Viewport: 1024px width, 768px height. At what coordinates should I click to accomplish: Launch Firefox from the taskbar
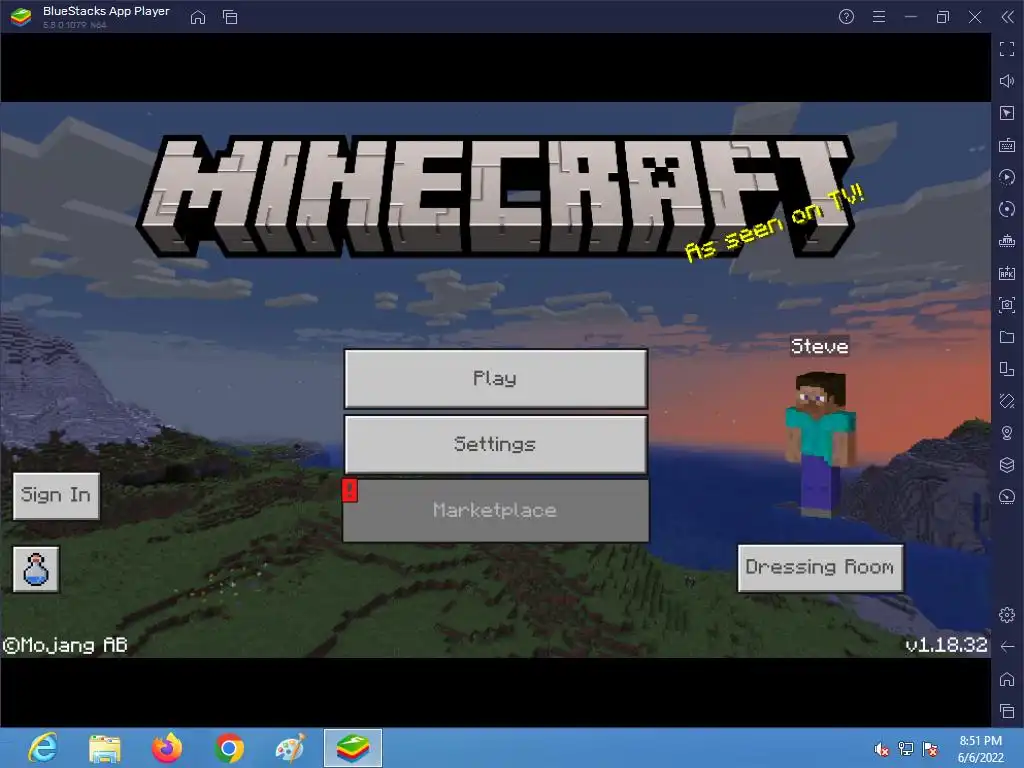click(167, 748)
